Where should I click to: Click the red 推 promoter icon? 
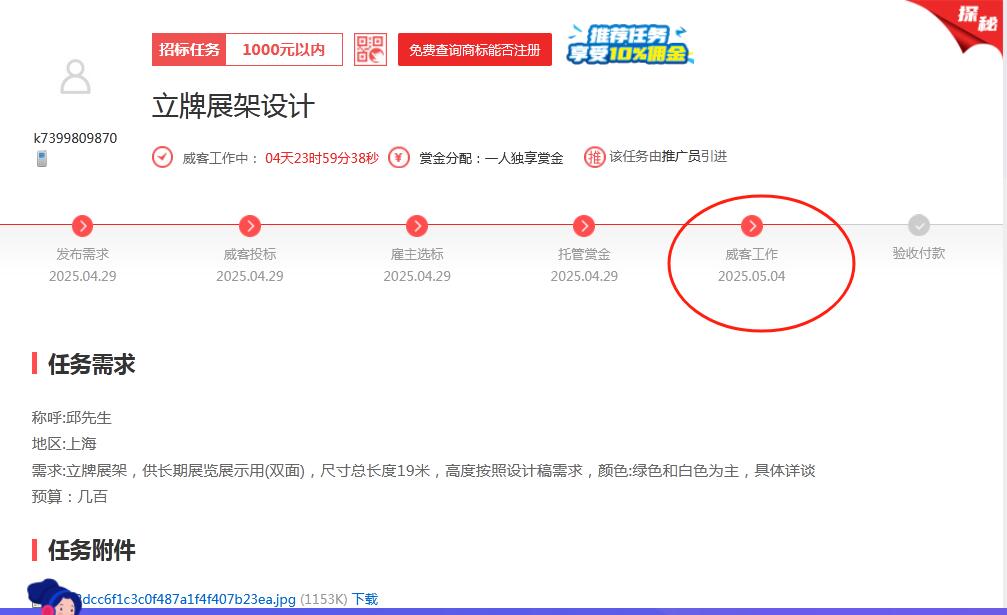point(595,157)
